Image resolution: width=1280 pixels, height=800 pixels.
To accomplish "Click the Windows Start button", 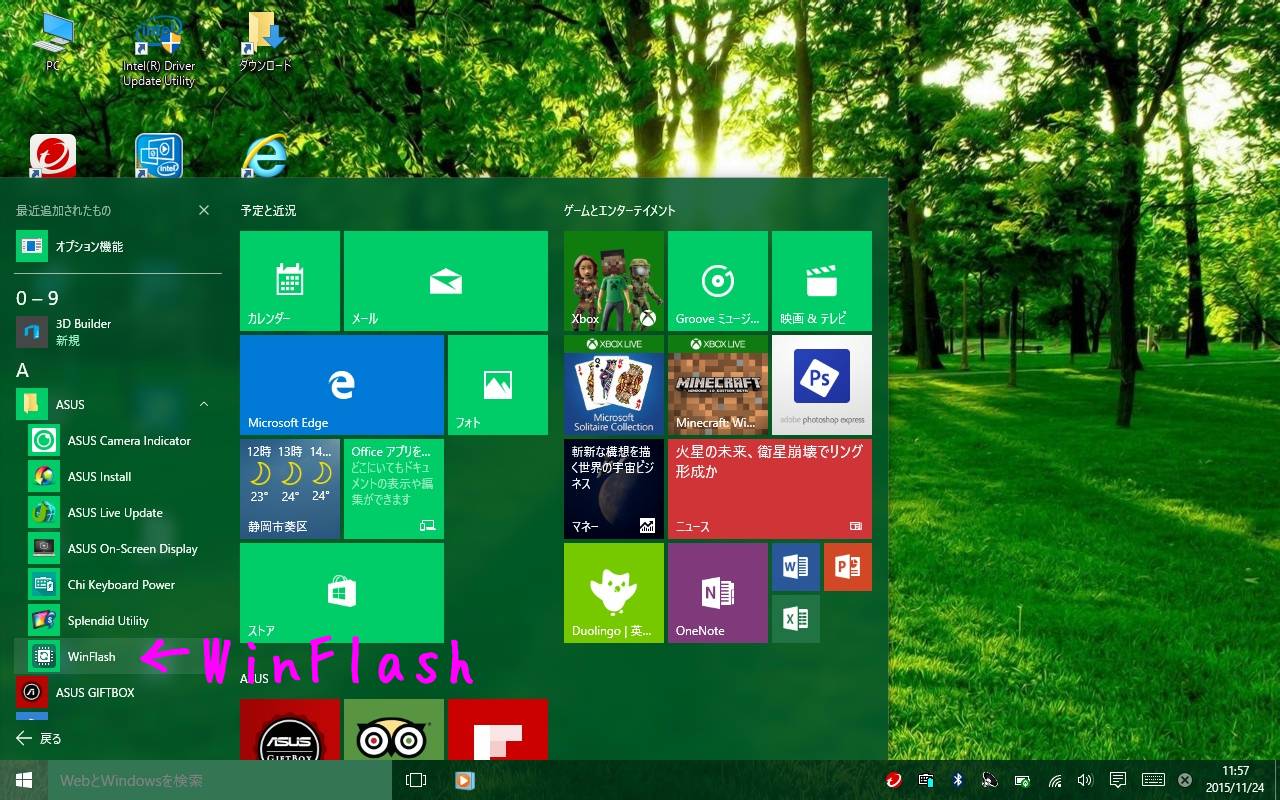I will pyautogui.click(x=24, y=780).
